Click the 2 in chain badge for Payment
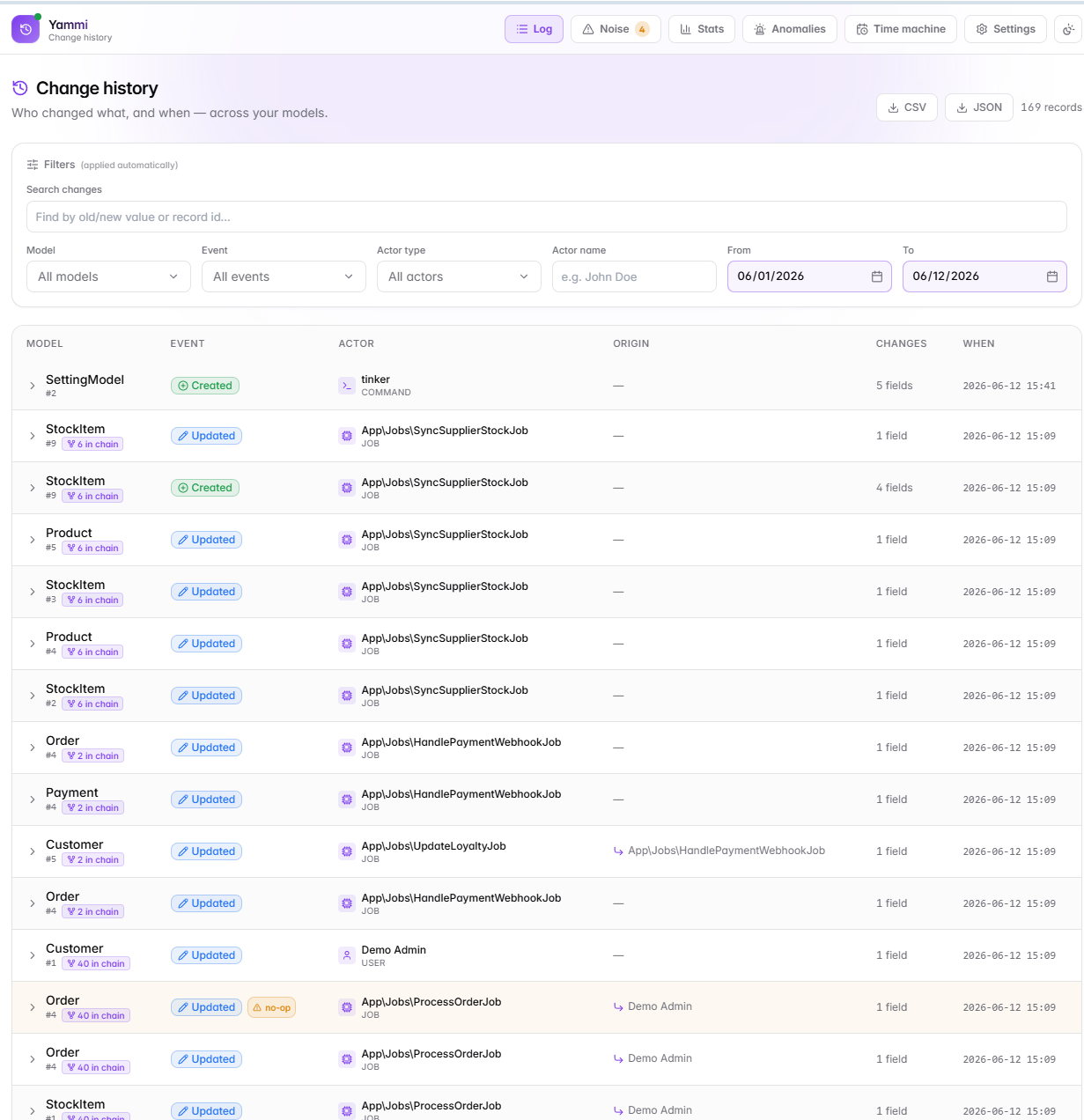 tap(92, 807)
